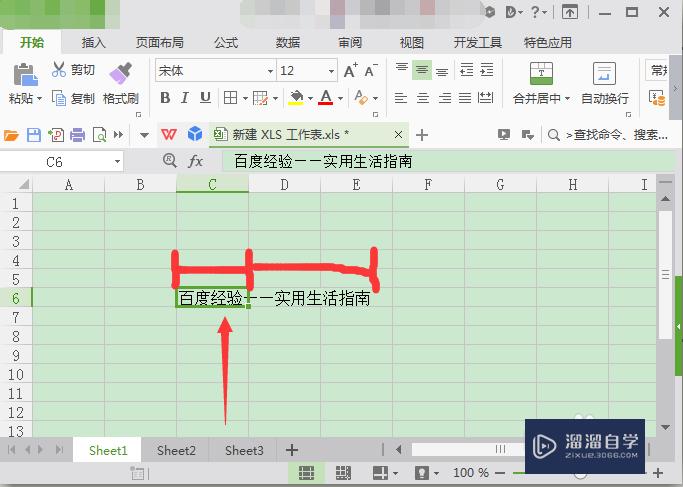Open Paste options dropdown arrow
The height and width of the screenshot is (487, 683).
click(x=39, y=99)
